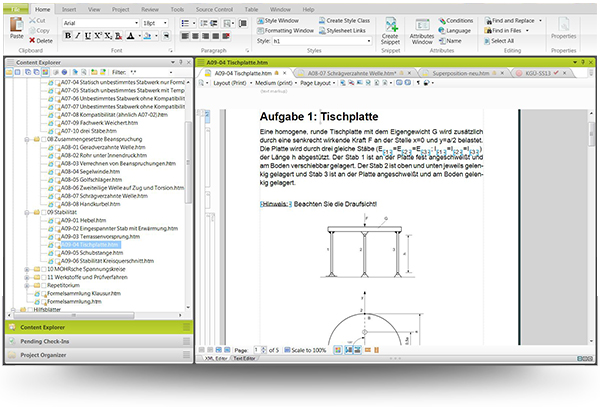
Task: Collapse the 08 Zusammengesetzte Beanspruchung folder
Action: coord(27,139)
